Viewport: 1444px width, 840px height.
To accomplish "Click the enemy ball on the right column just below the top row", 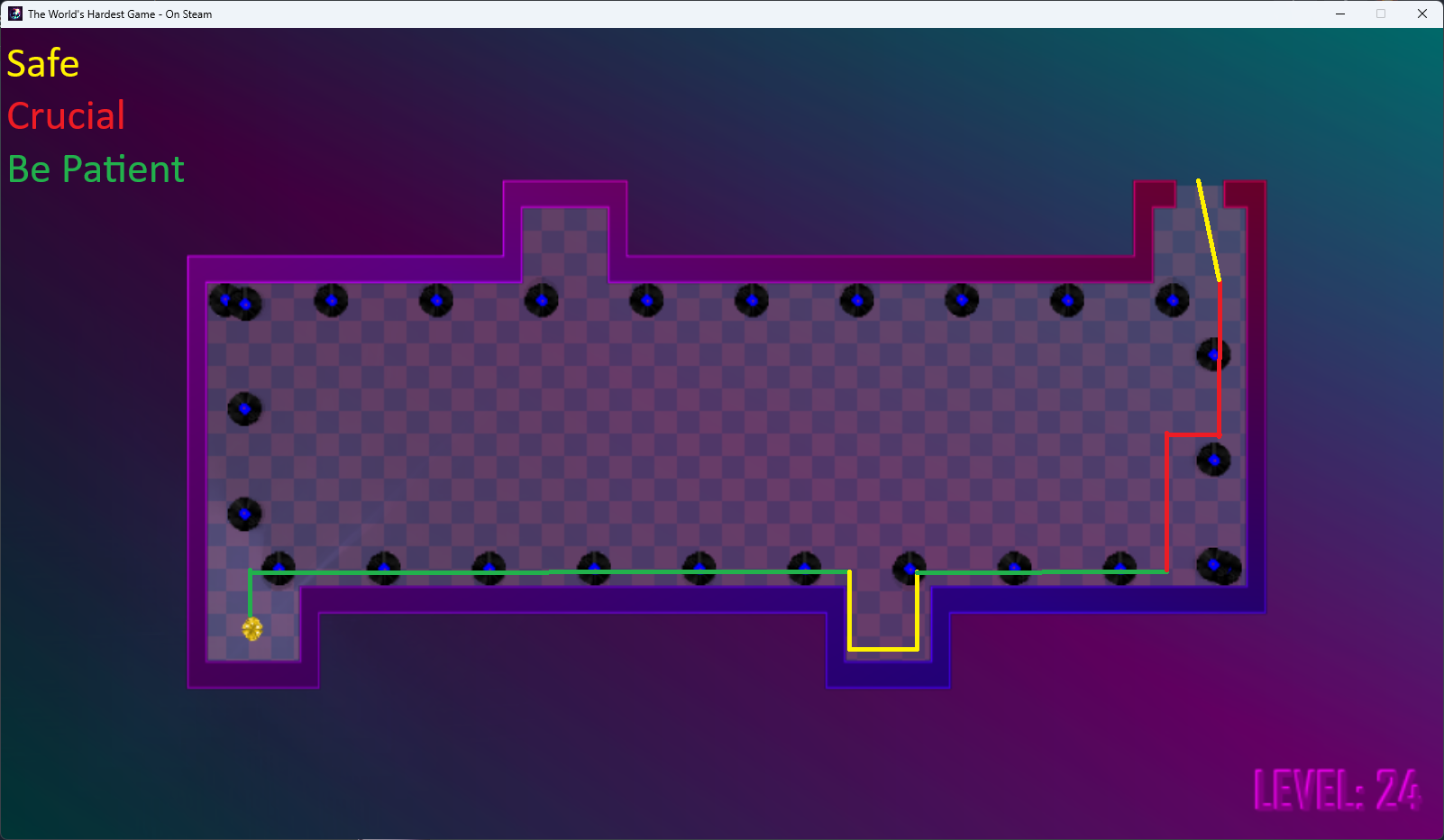I will [1213, 354].
